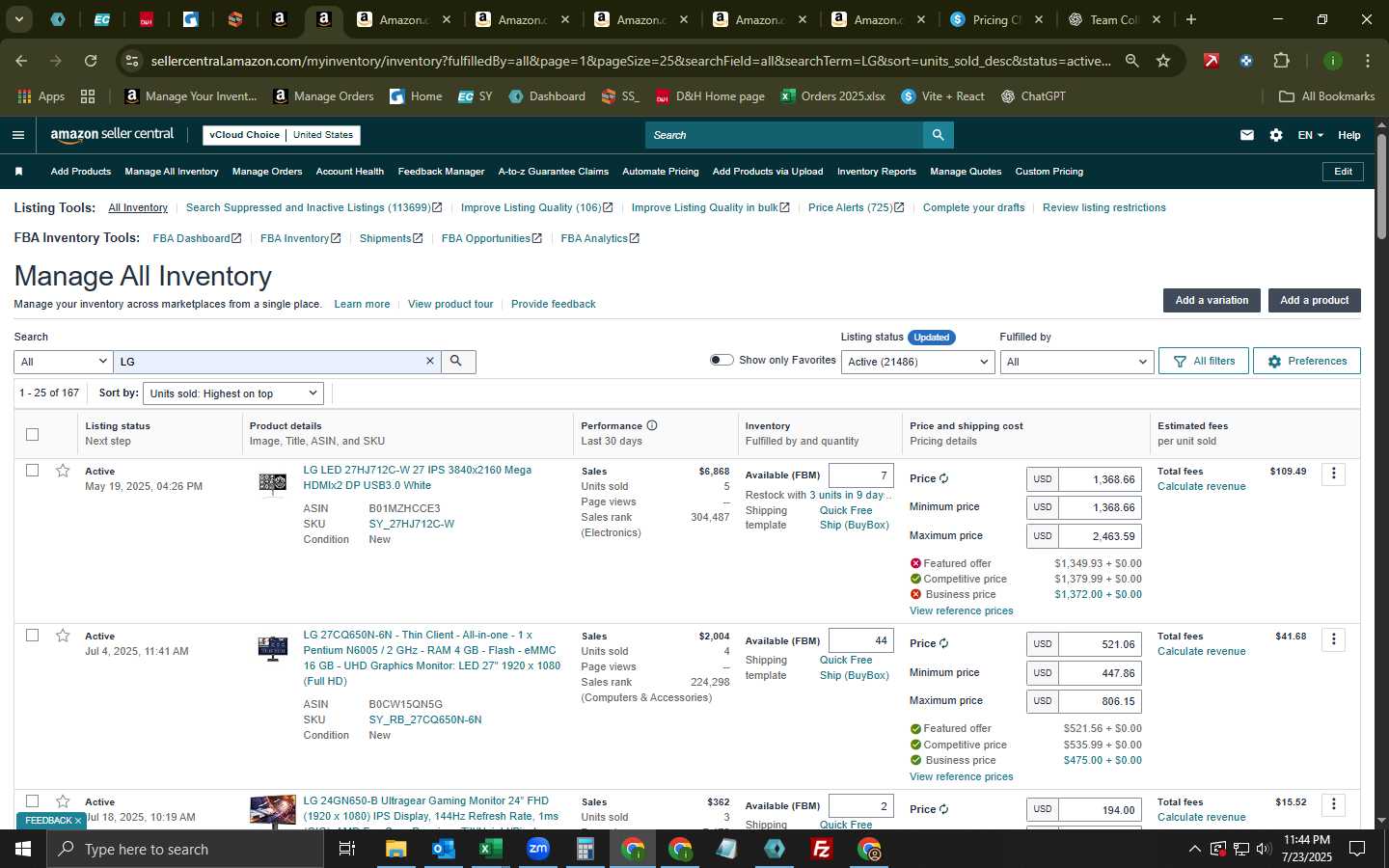
Task: Open Inventory Reports in the navigation bar
Action: (877, 172)
